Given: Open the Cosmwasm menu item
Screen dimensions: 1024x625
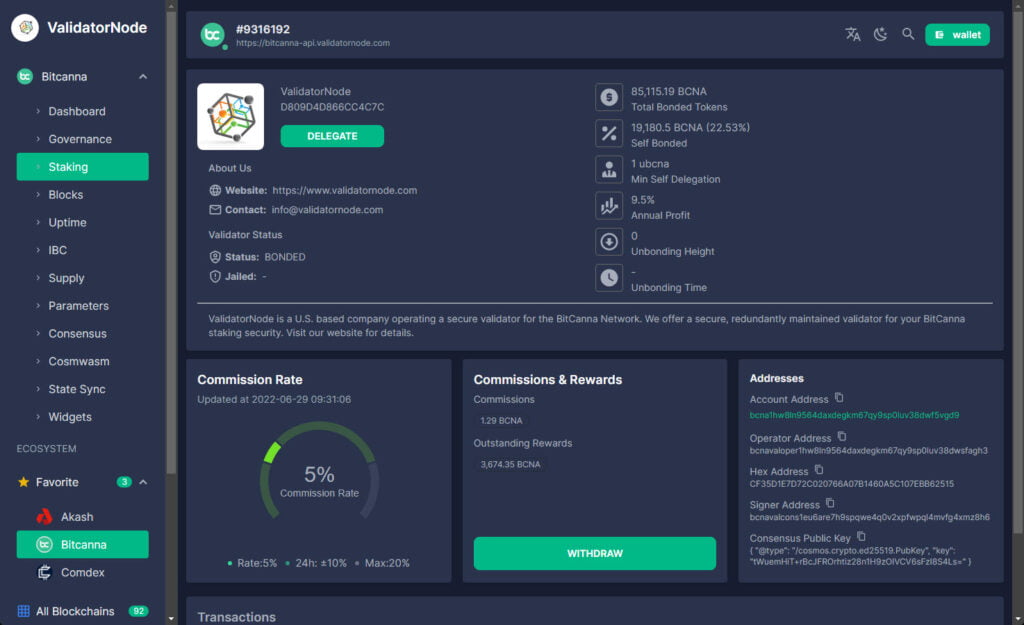Looking at the screenshot, I should pos(82,361).
